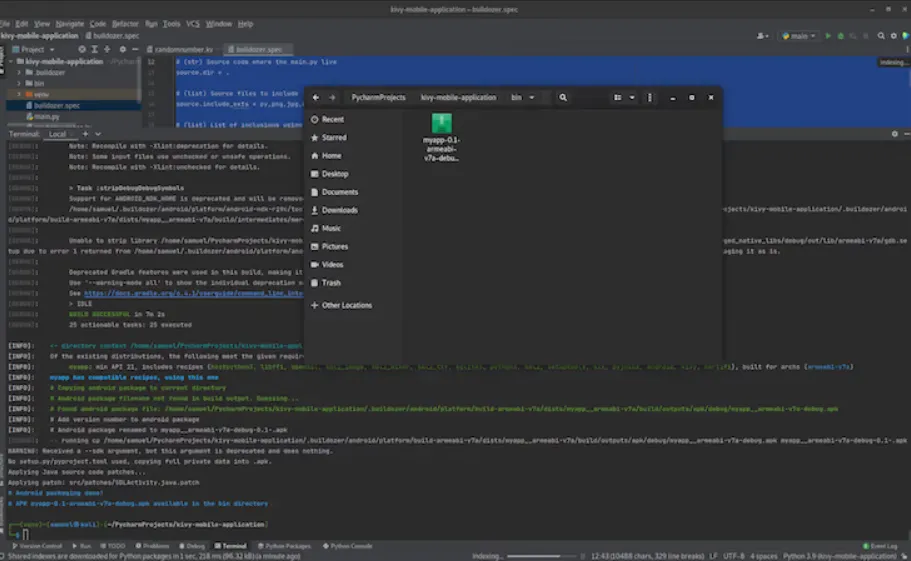The image size is (911, 561).
Task: Open the main run configuration dropdown
Action: click(x=798, y=36)
